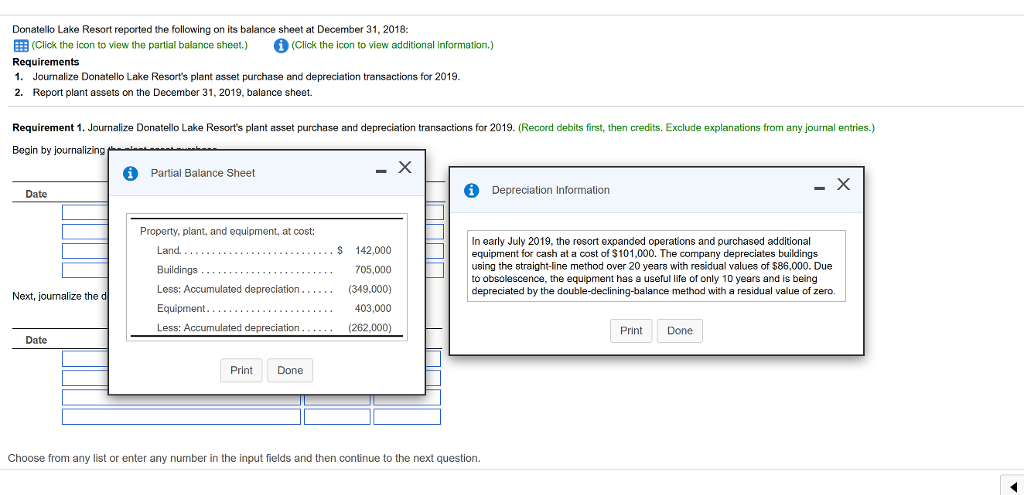Click the 'Buildings' row label
The height and width of the screenshot is (495, 1024).
(x=177, y=270)
